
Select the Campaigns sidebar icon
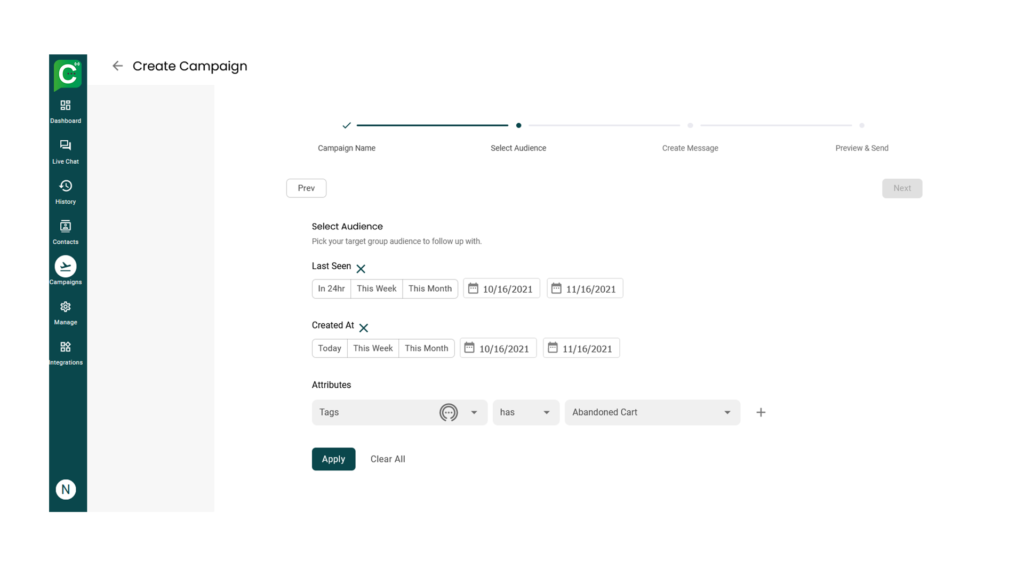click(66, 267)
